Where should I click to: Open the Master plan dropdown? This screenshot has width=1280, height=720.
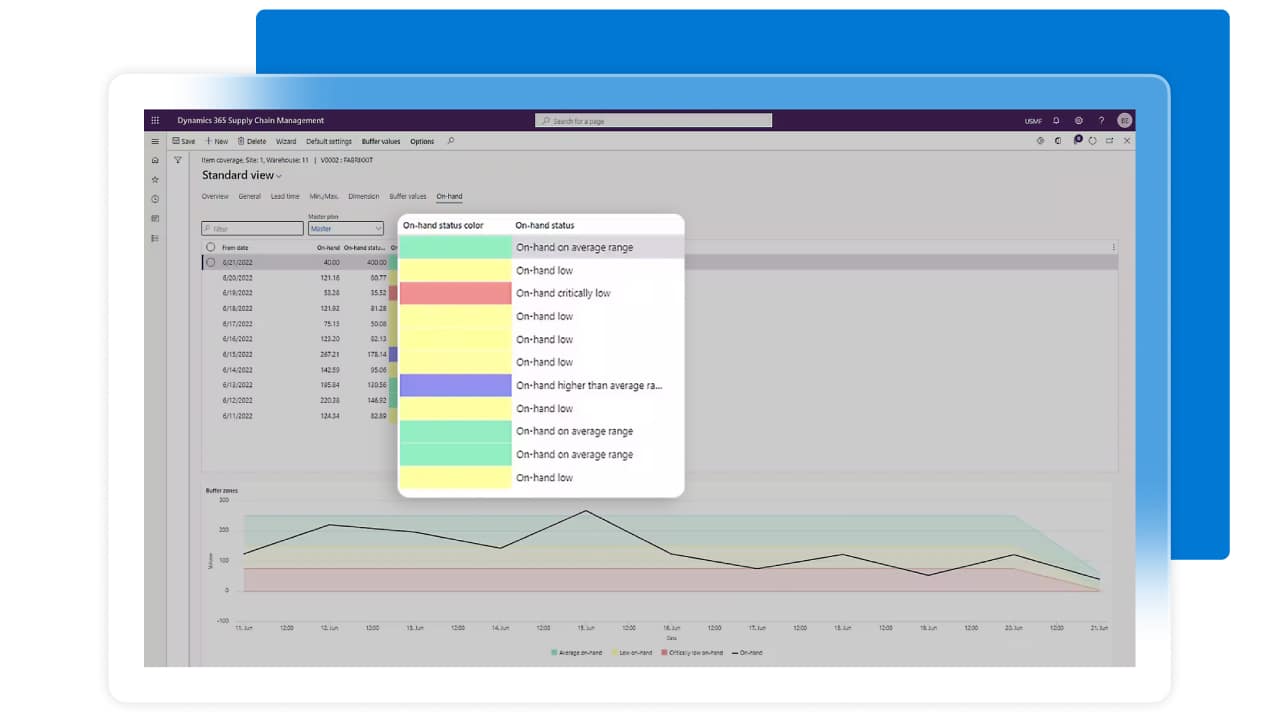(345, 229)
